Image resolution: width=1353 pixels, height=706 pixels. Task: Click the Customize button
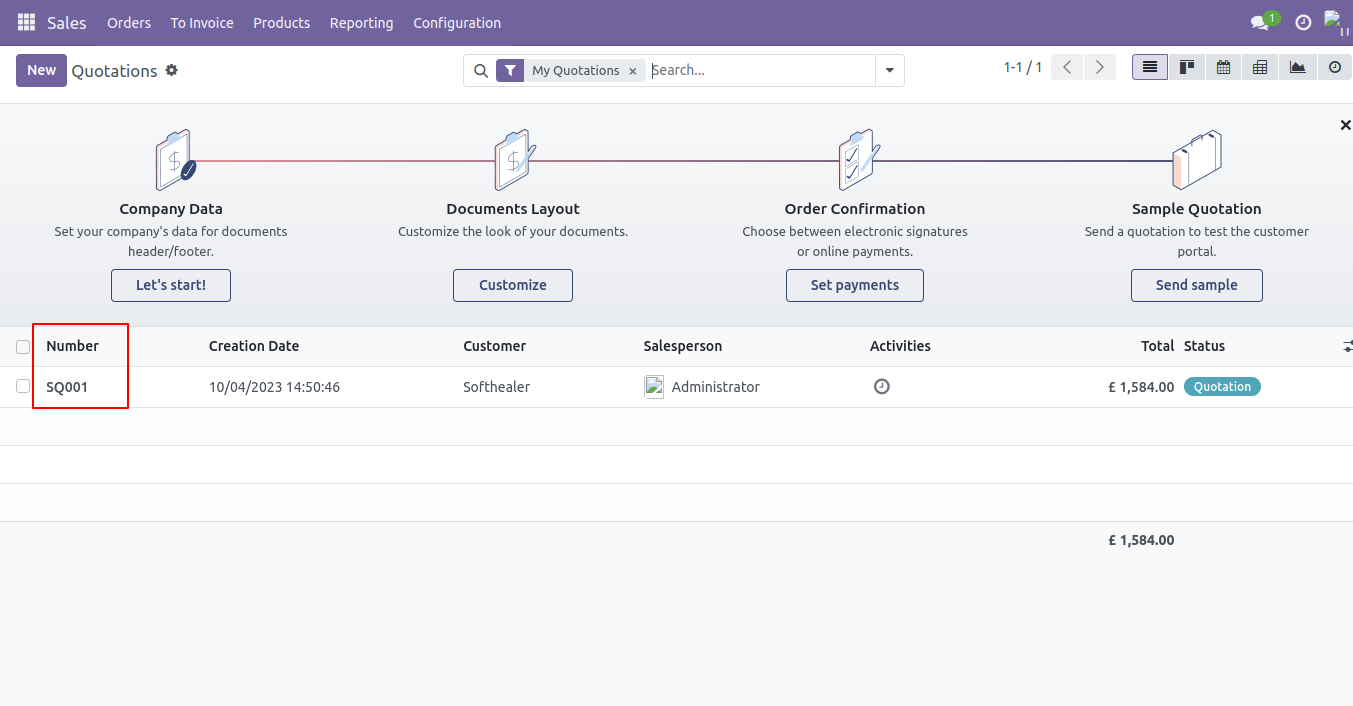tap(513, 285)
